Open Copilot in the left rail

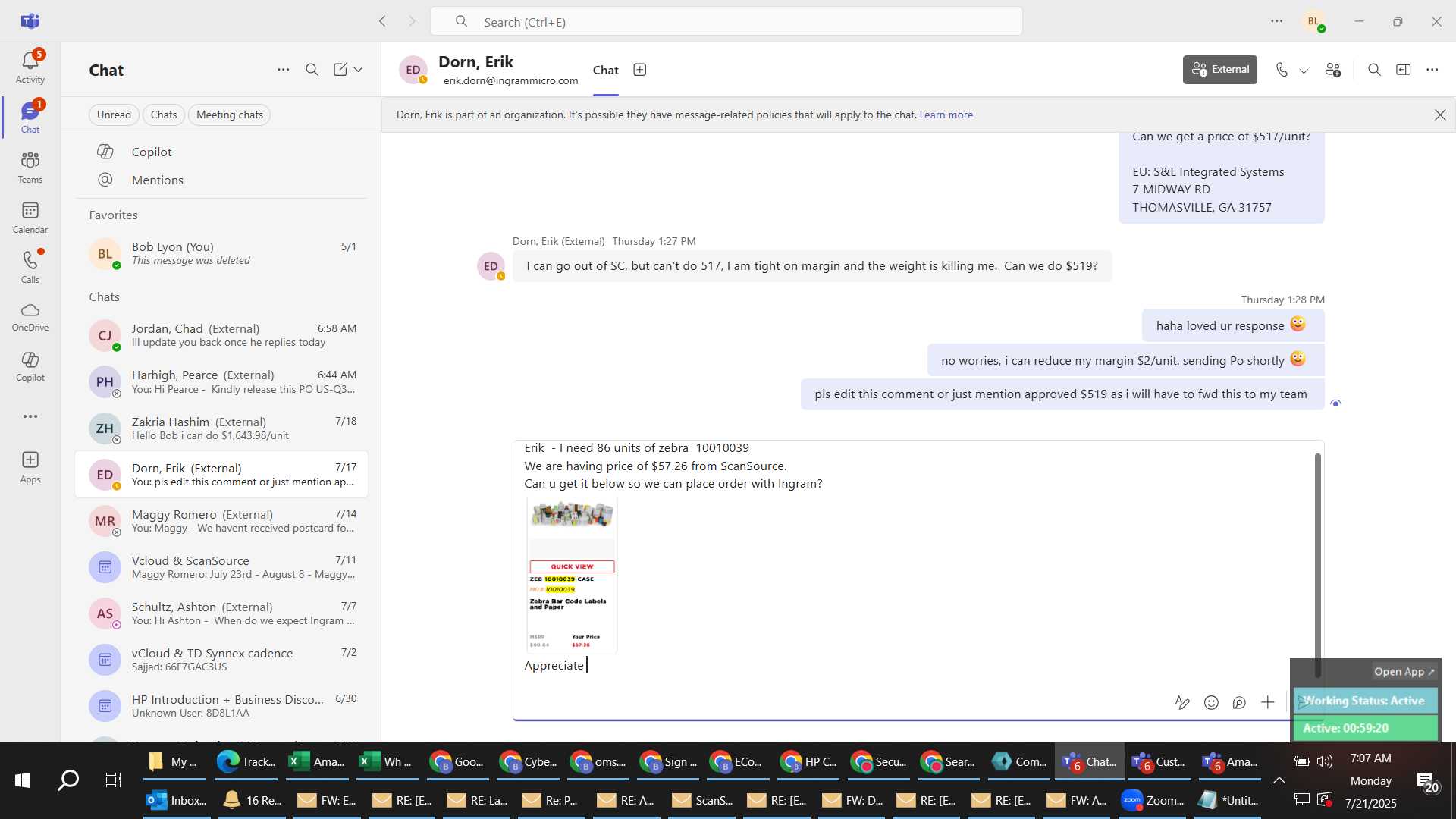30,366
